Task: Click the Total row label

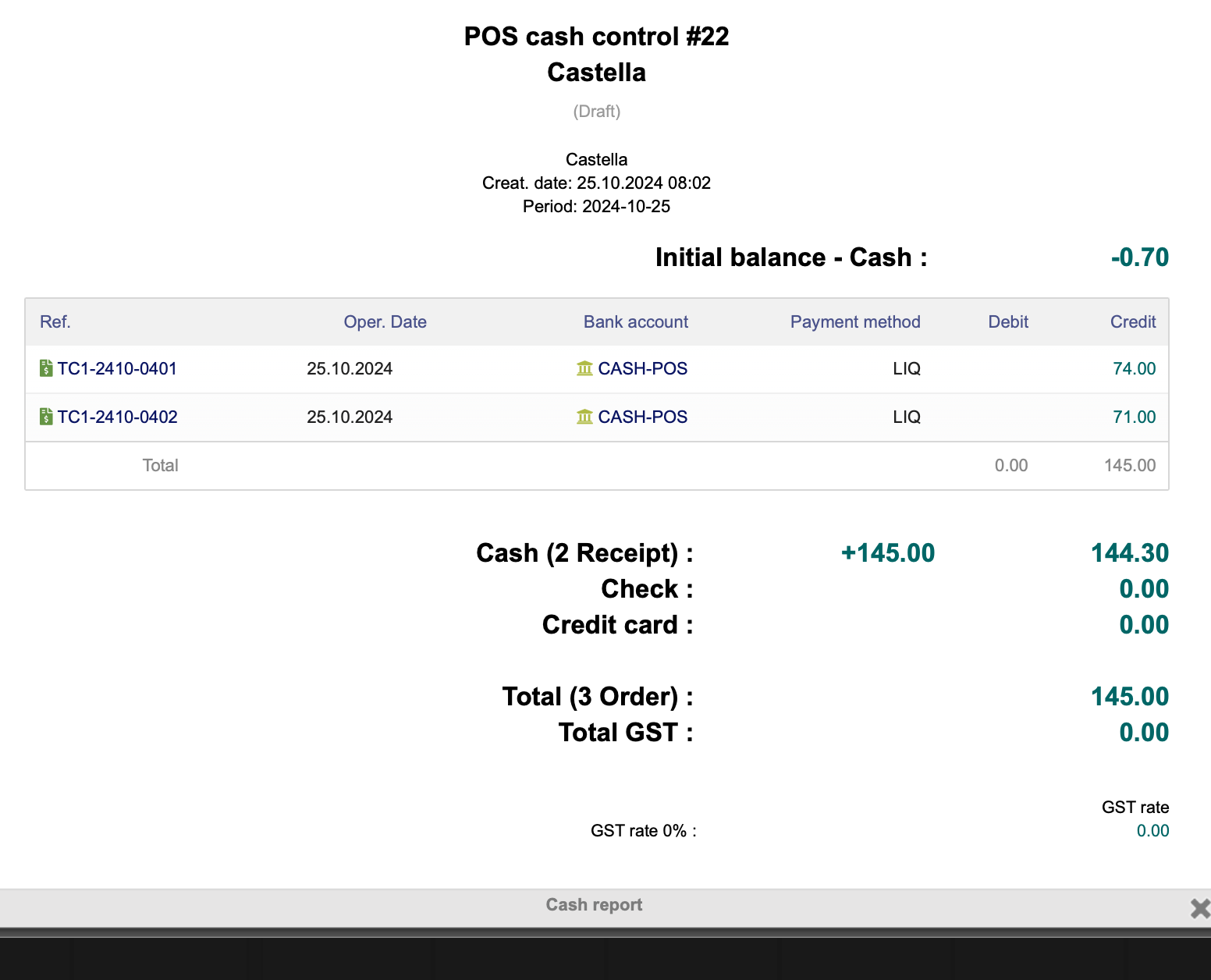Action: 160,465
